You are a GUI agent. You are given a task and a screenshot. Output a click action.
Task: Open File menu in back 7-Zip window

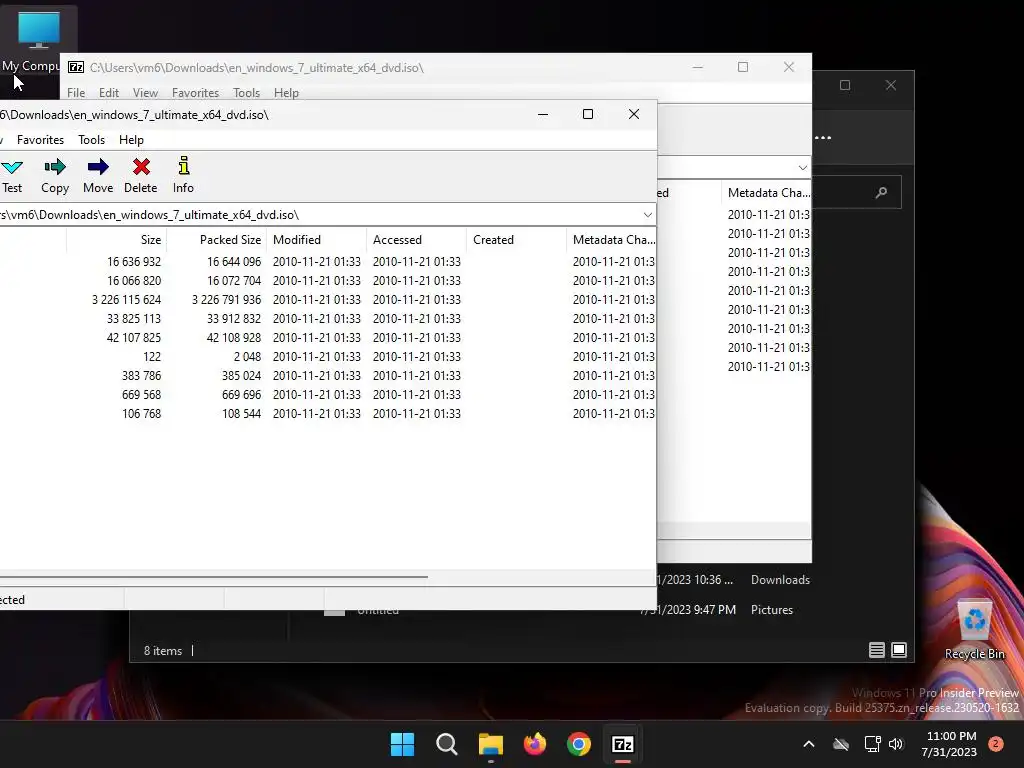click(x=76, y=93)
